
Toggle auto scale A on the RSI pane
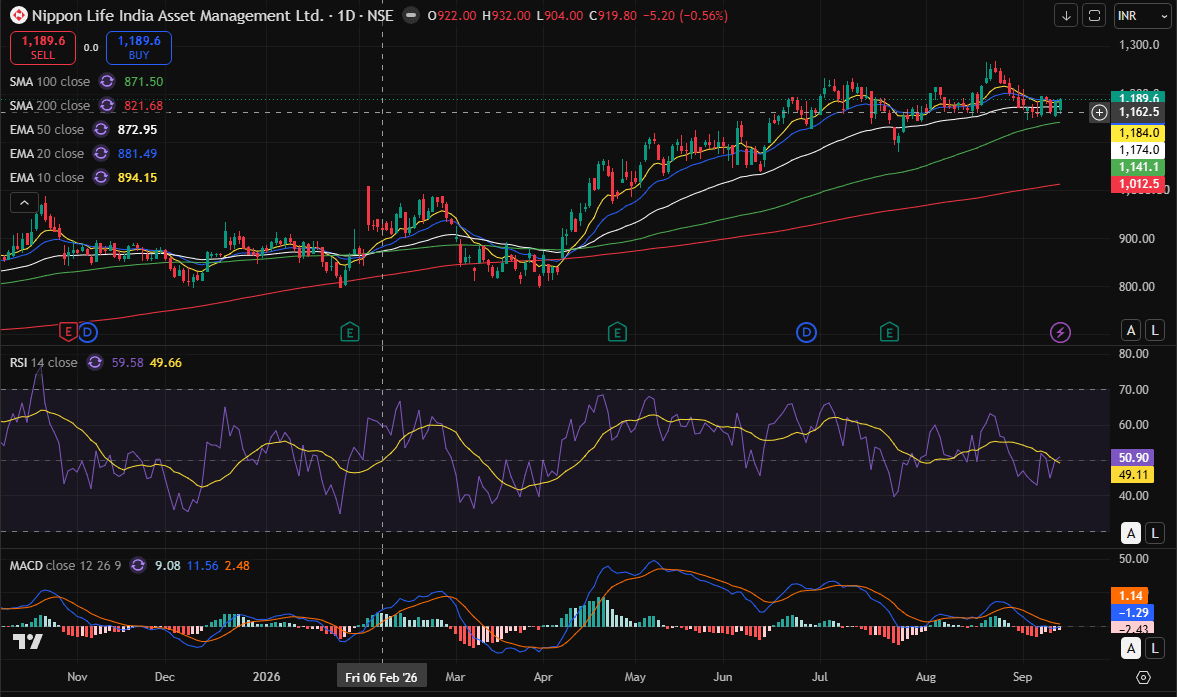coord(1131,533)
